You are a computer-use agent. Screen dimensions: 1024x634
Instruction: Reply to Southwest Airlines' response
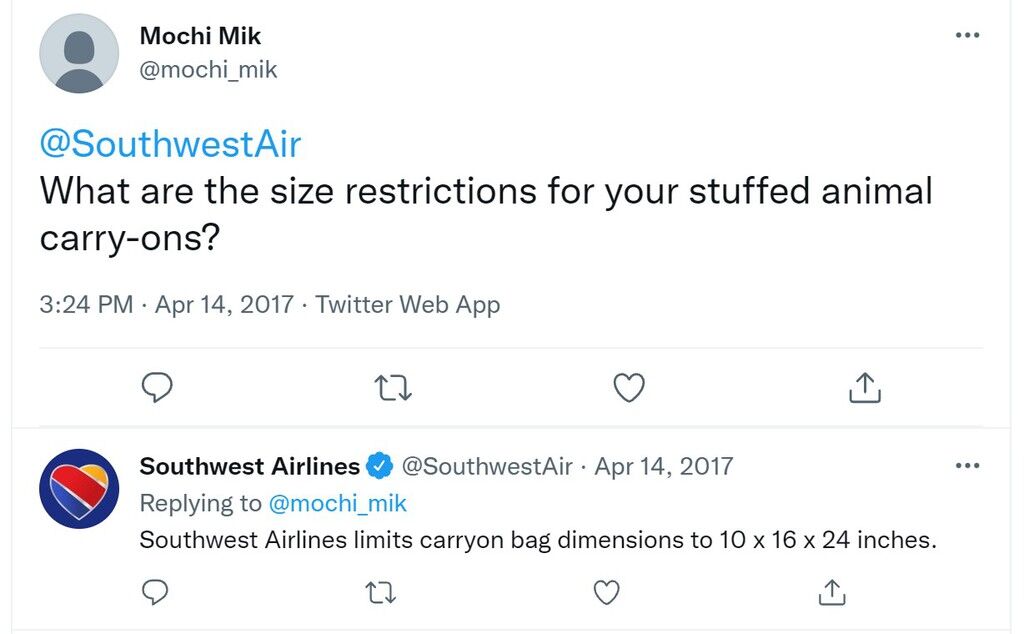155,592
